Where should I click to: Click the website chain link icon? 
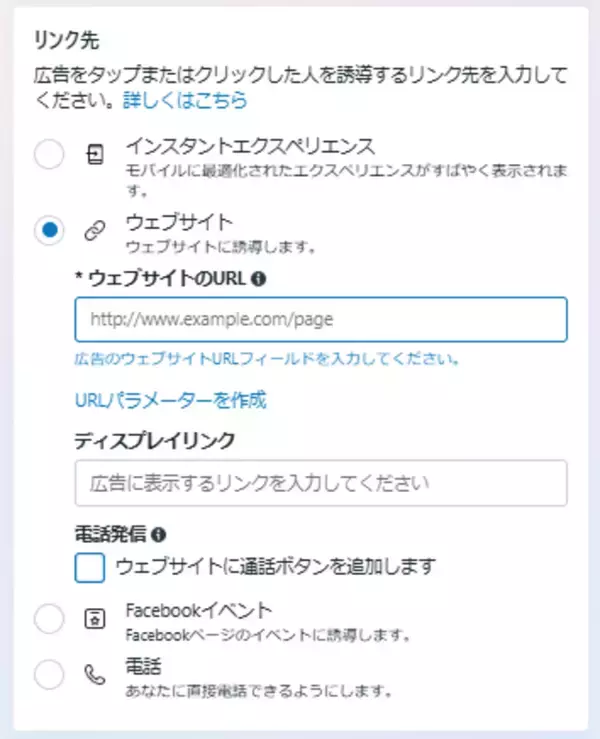point(95,231)
